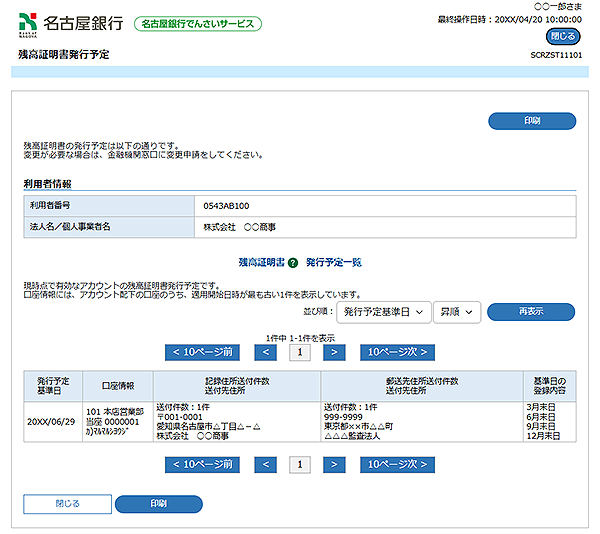The image size is (600, 534).
Task: Open the 発行予定基準日 sort field dropdown
Action: 382,312
